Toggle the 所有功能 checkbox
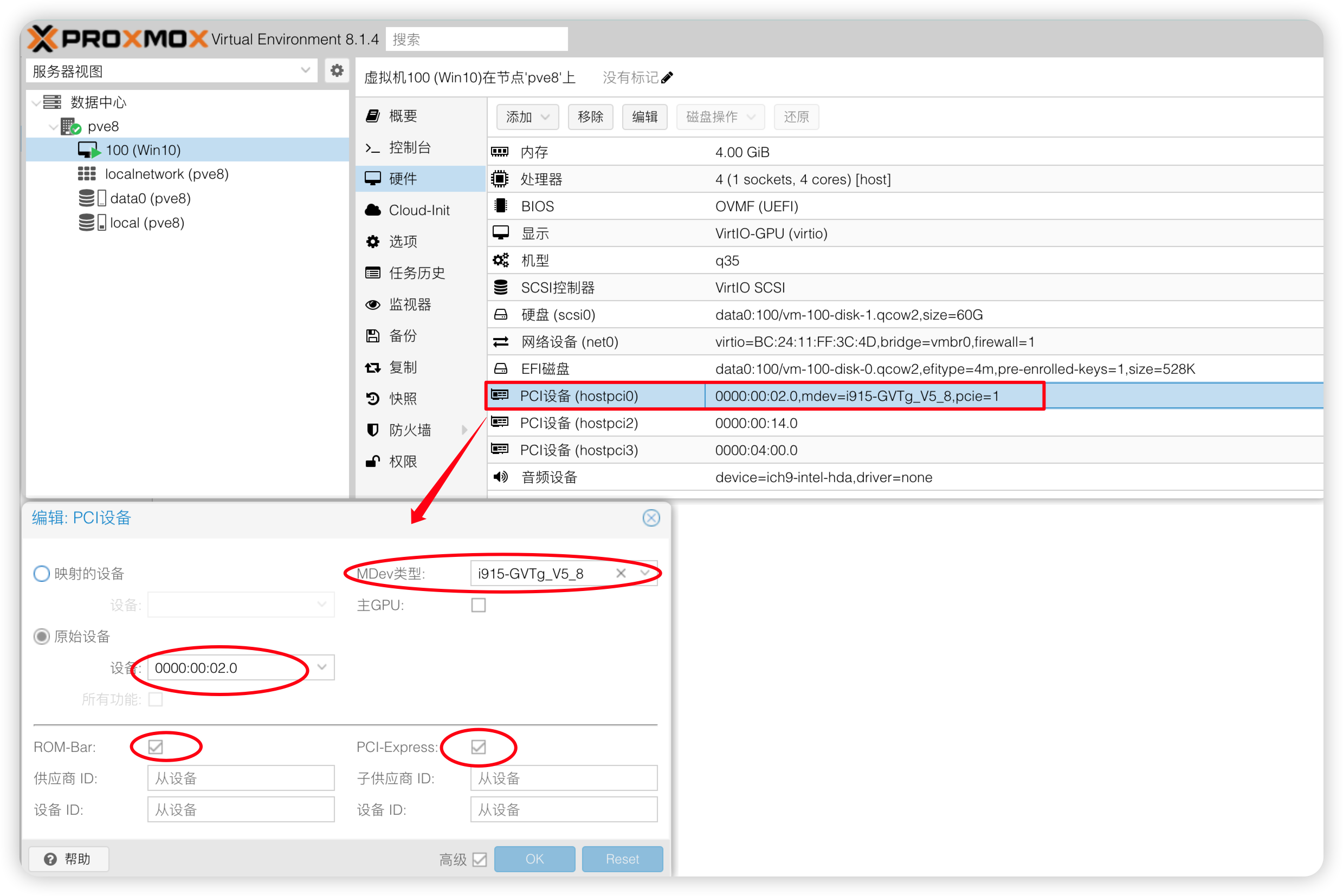 (x=156, y=699)
